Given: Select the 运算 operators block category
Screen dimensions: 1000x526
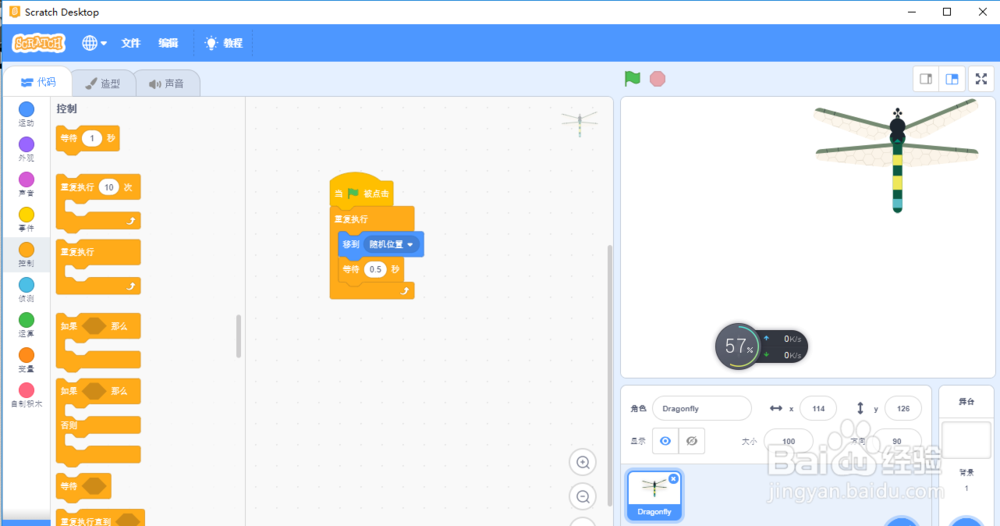Looking at the screenshot, I should [26, 325].
